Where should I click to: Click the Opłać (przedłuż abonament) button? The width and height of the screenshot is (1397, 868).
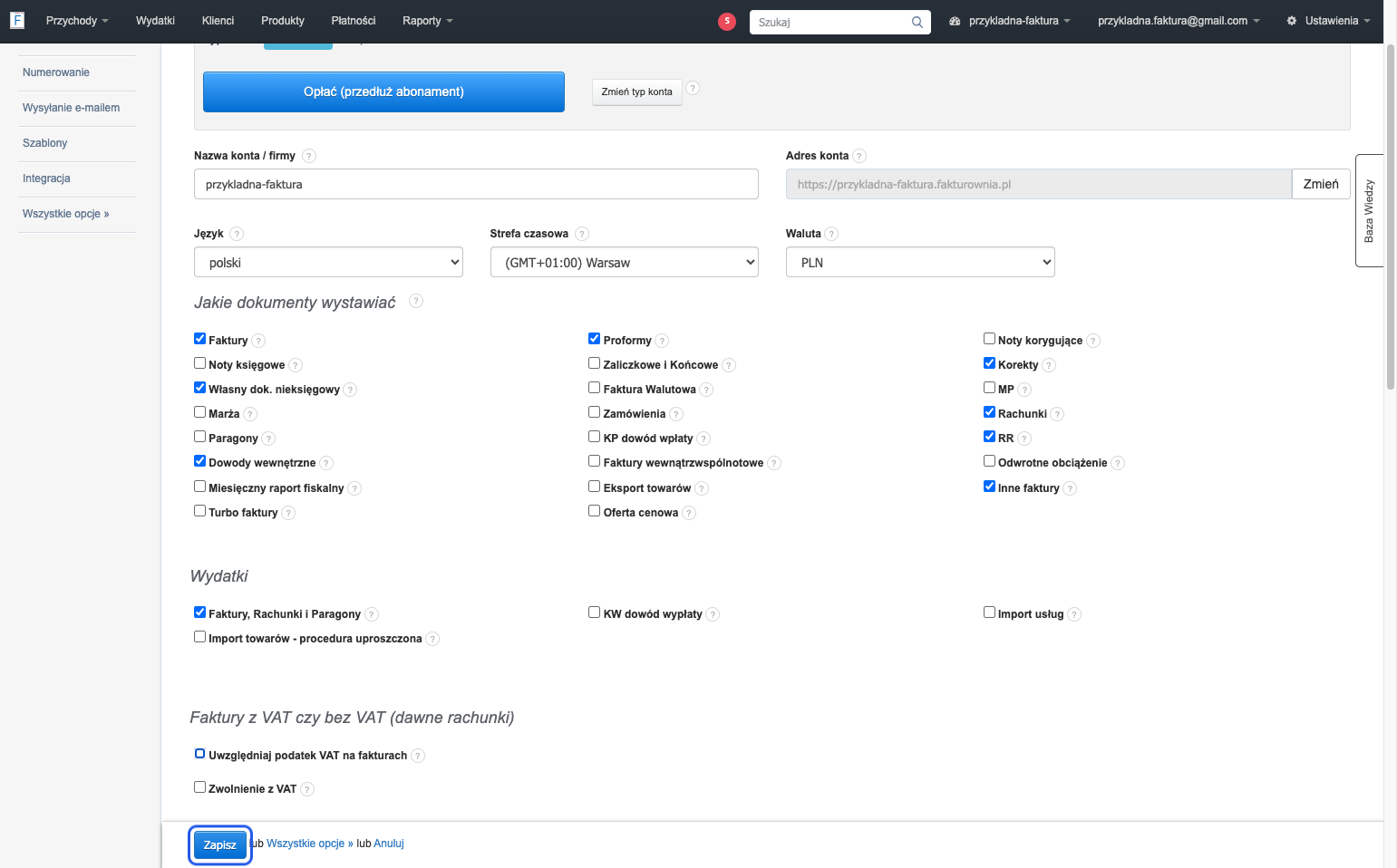point(383,92)
